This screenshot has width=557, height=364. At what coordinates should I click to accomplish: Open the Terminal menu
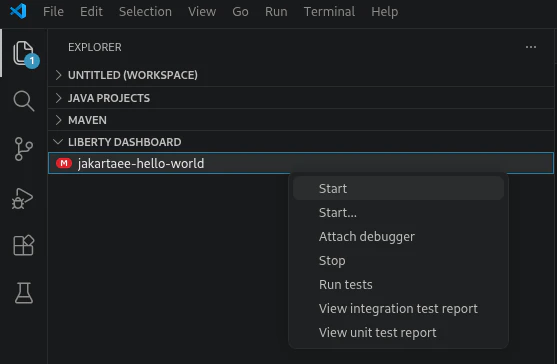[329, 12]
